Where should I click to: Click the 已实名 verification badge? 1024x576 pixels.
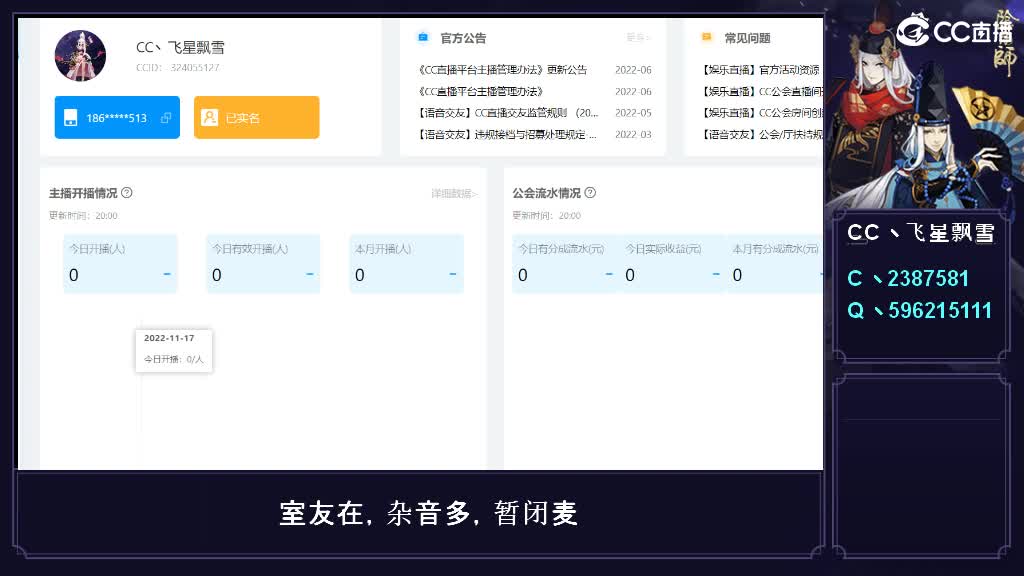[256, 117]
